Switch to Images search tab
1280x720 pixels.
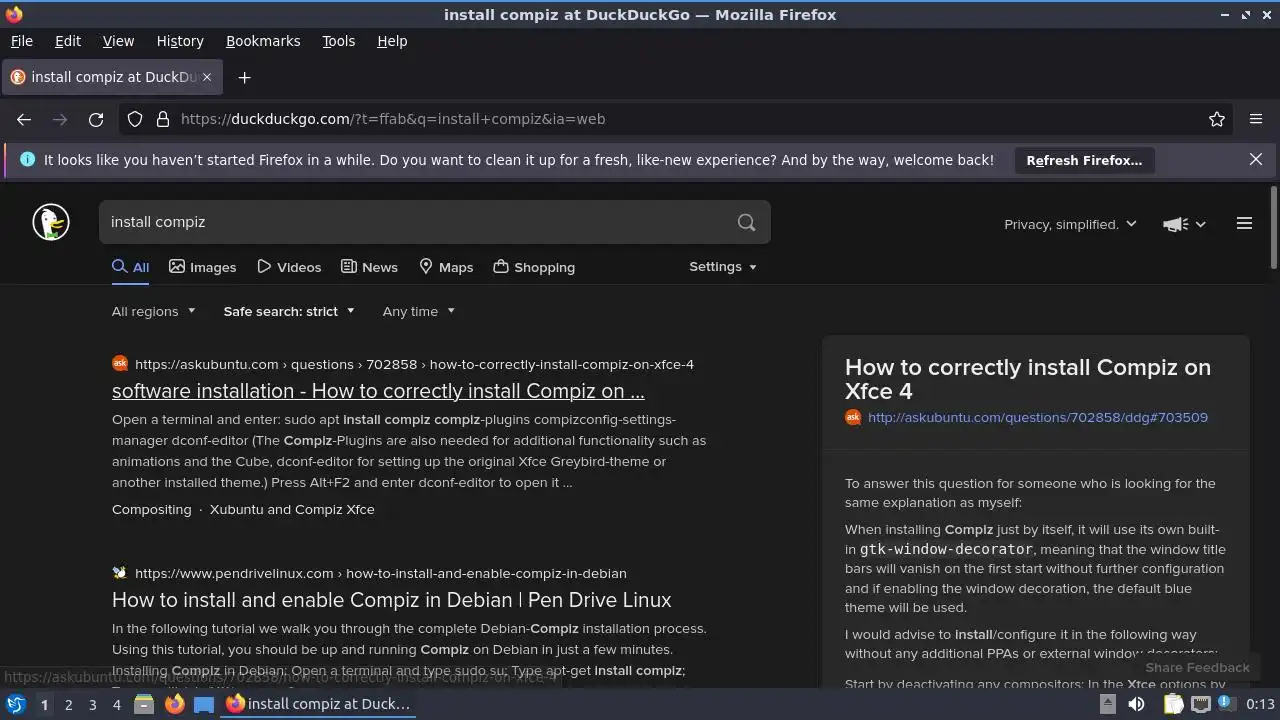coord(202,267)
